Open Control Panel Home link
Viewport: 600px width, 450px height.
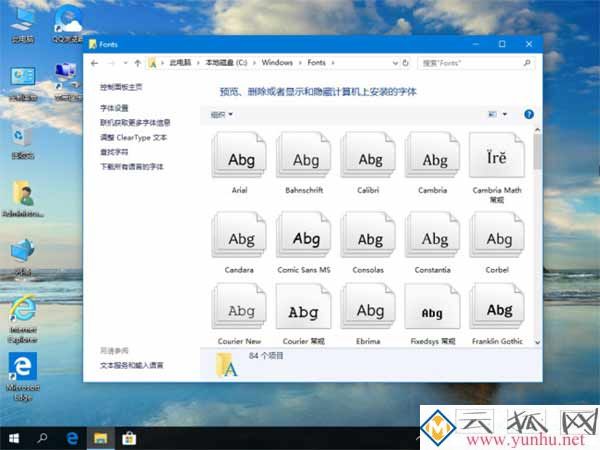tap(121, 87)
